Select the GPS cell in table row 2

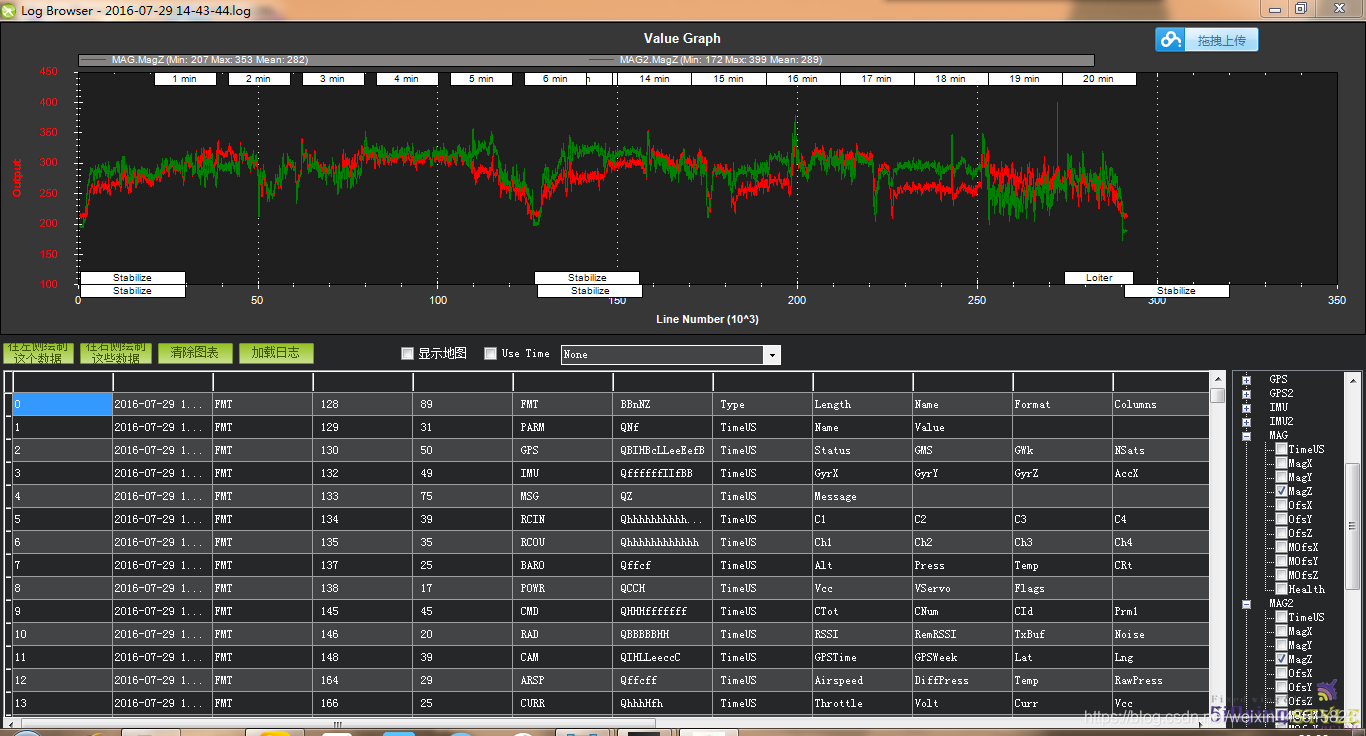tap(562, 450)
